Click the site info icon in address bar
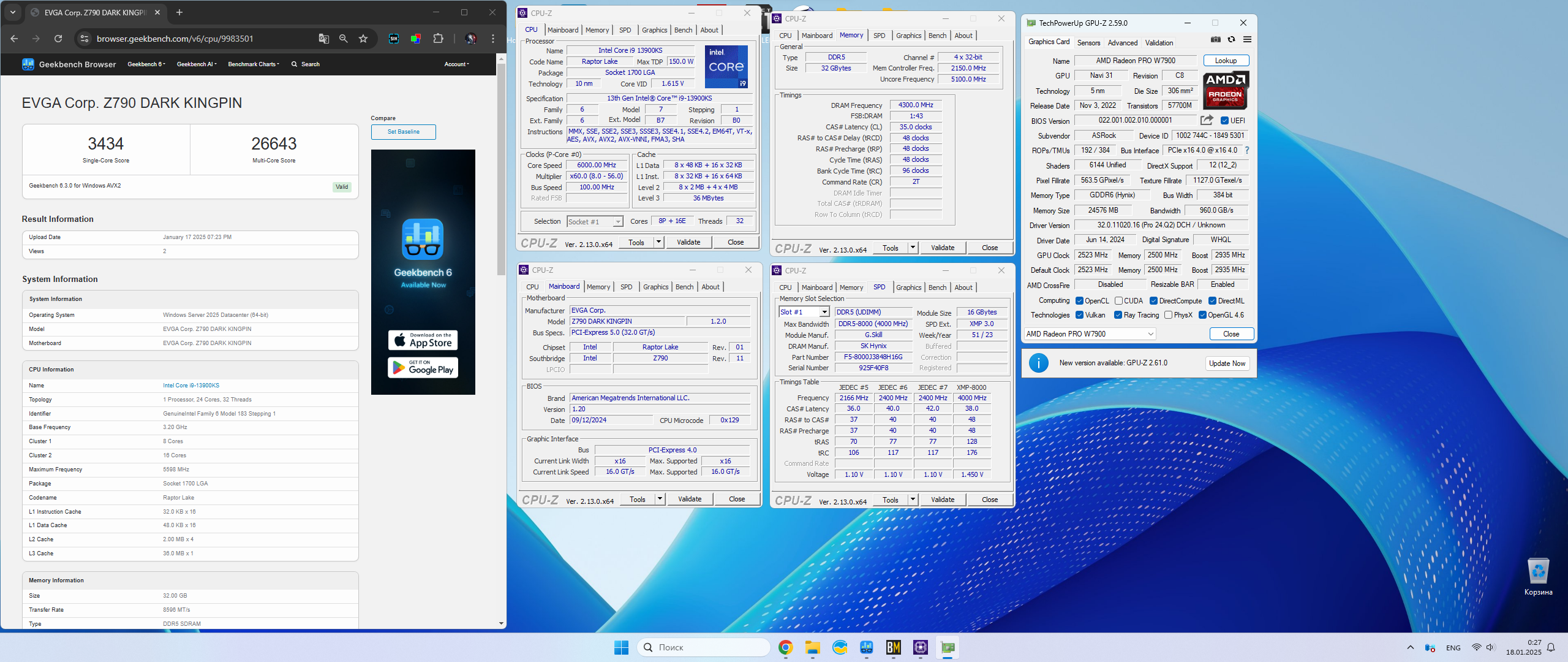Screen dimensions: 1568x662 click(x=84, y=39)
